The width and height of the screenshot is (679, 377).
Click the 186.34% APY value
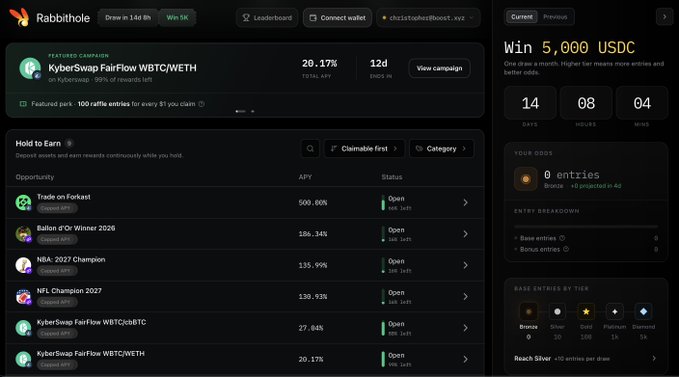click(313, 234)
